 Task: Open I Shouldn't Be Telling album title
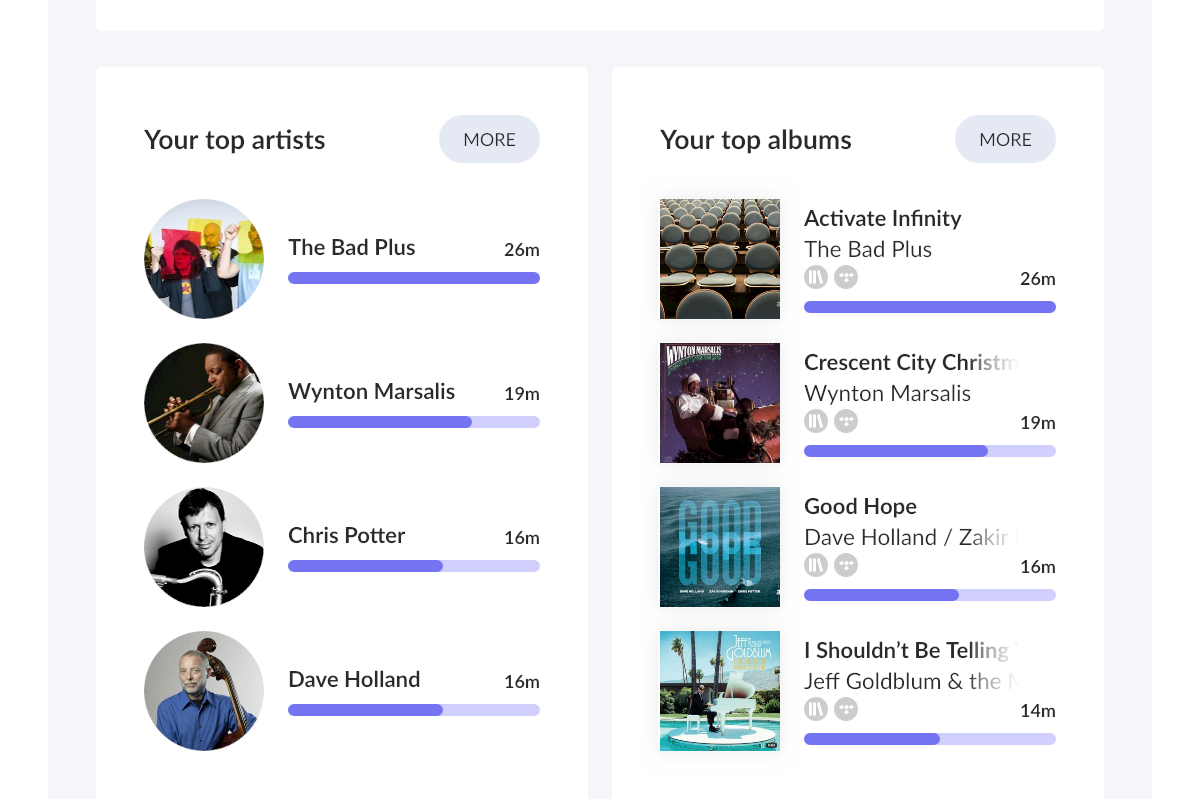(910, 650)
